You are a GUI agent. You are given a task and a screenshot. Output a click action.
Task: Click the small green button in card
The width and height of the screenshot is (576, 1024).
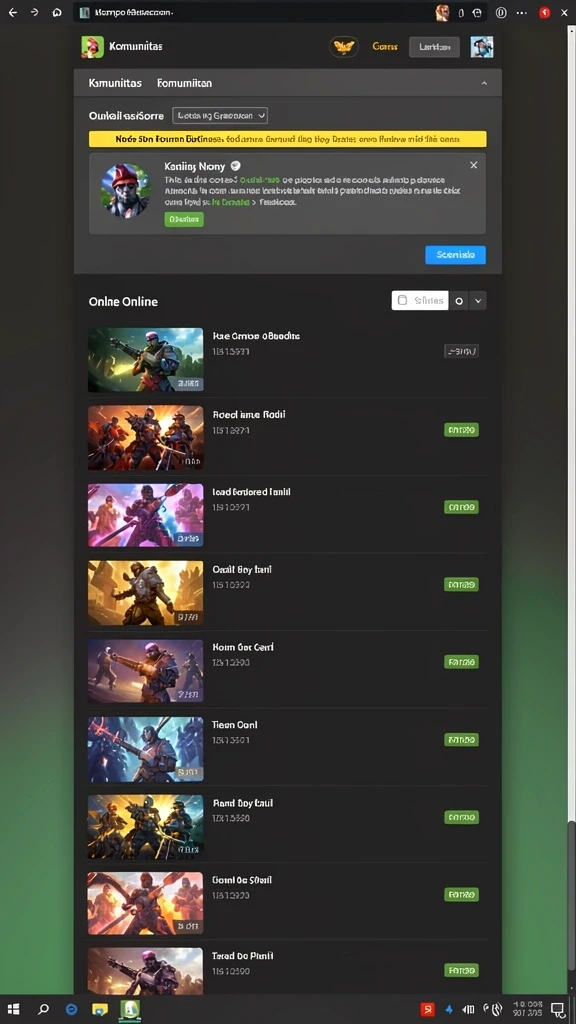pyautogui.click(x=184, y=219)
